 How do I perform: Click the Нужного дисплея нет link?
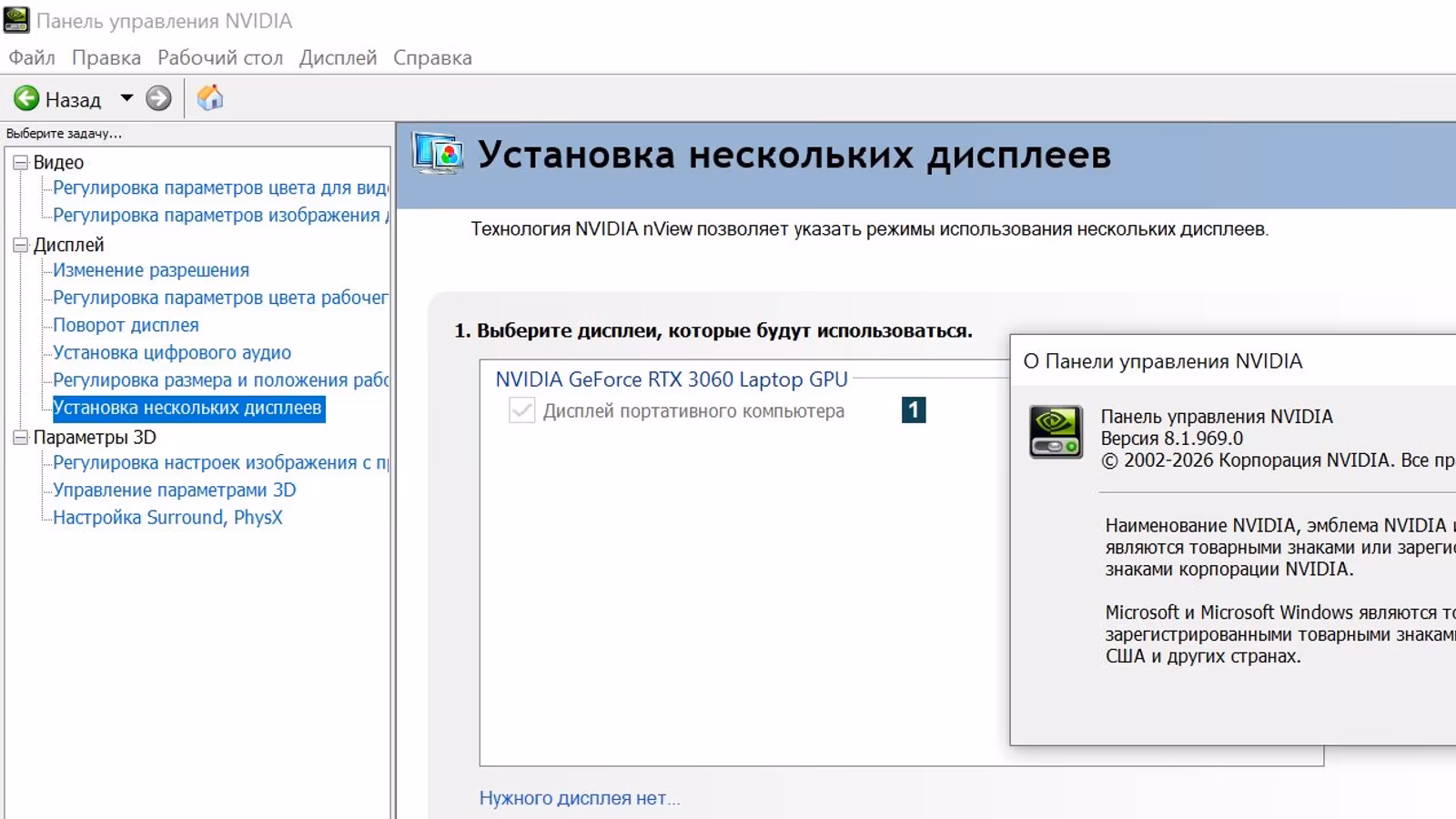pos(580,798)
